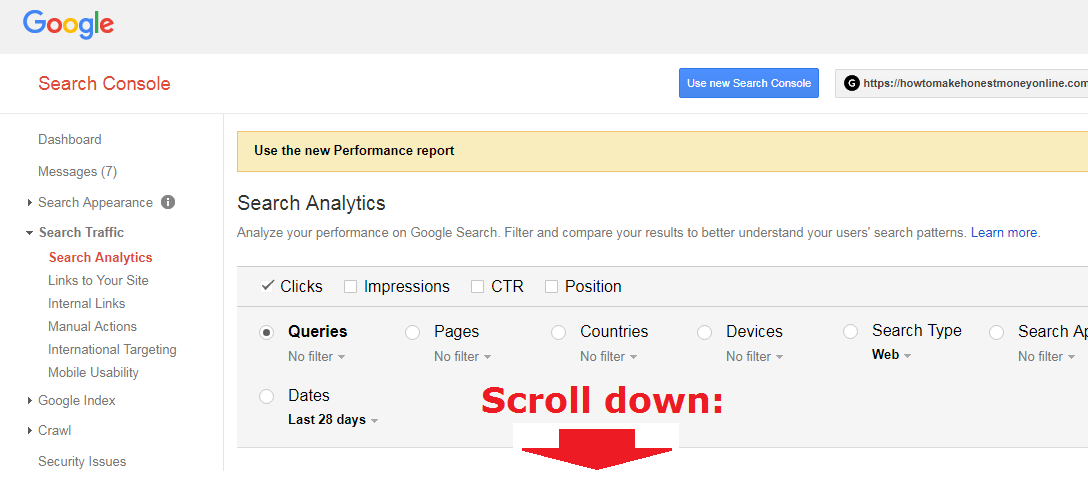The image size is (1088, 478).
Task: Enable the CTR checkbox
Action: pyautogui.click(x=477, y=287)
